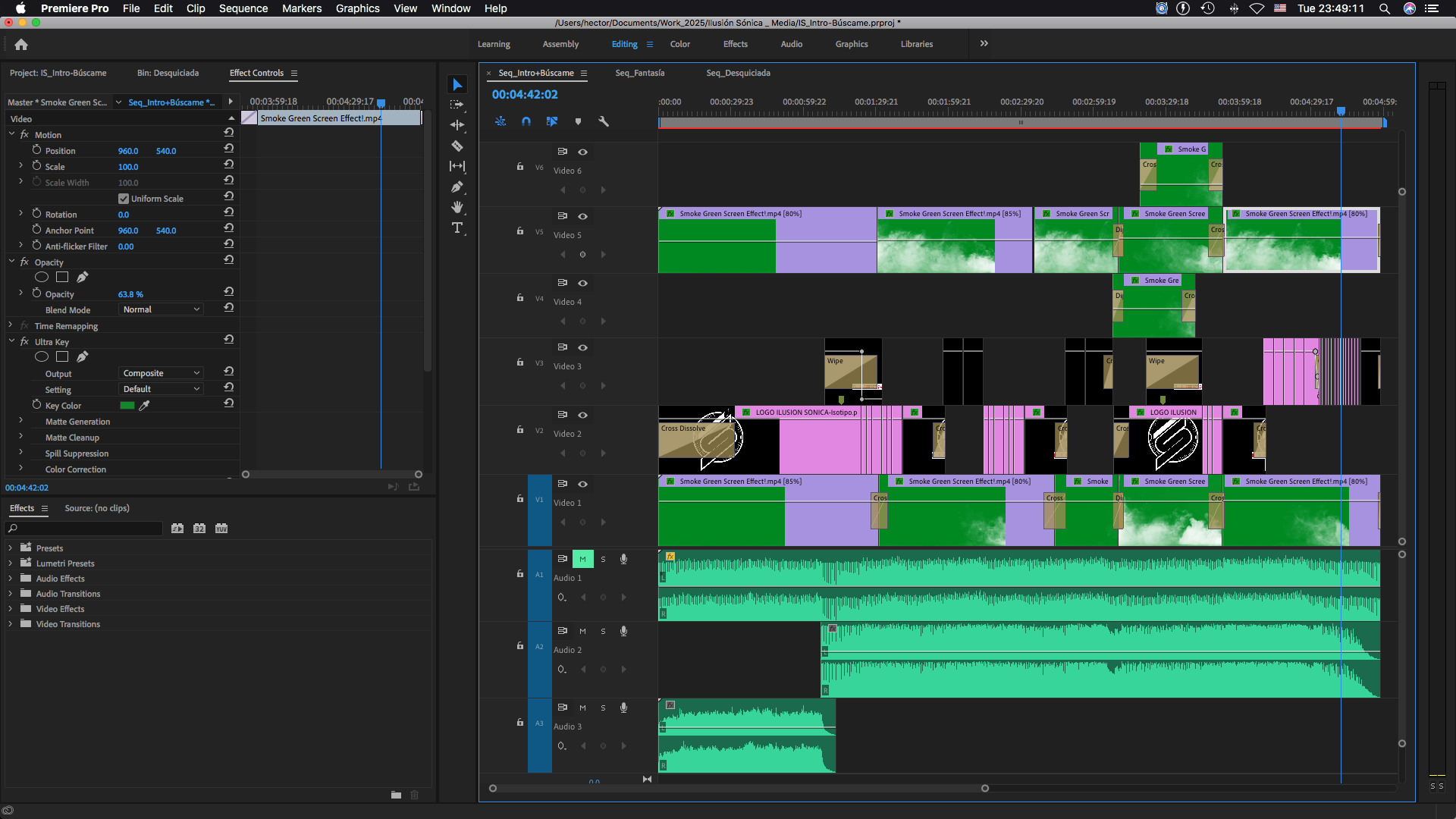This screenshot has height=819, width=1456.
Task: Unmute Audio 1 track
Action: 582,559
